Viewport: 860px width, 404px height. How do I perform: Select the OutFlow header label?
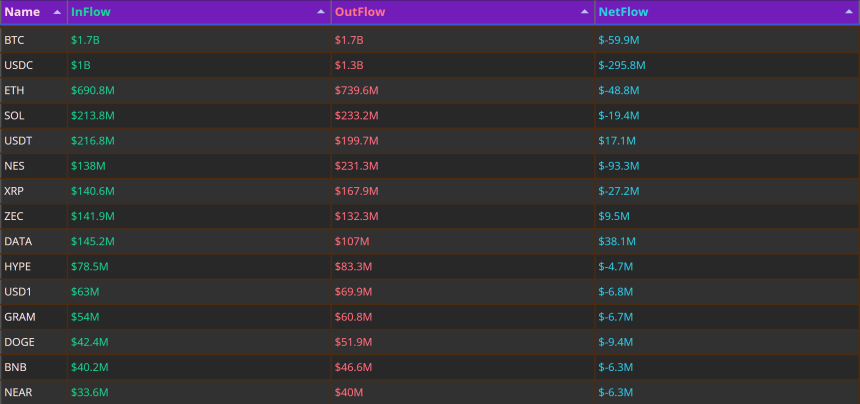pyautogui.click(x=360, y=12)
